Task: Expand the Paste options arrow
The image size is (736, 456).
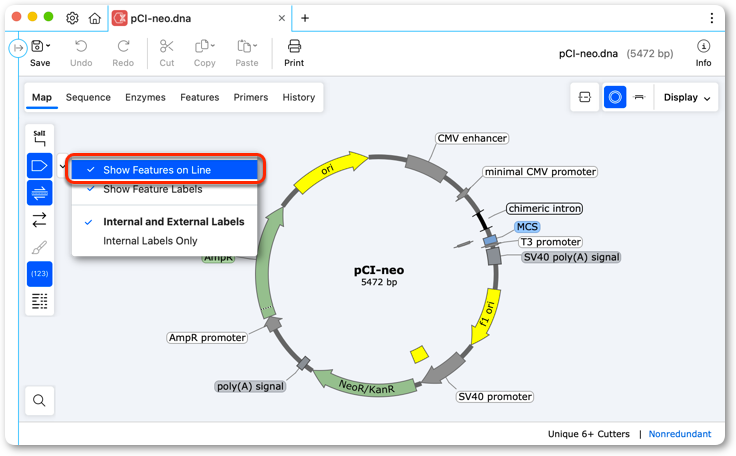Action: (x=255, y=46)
